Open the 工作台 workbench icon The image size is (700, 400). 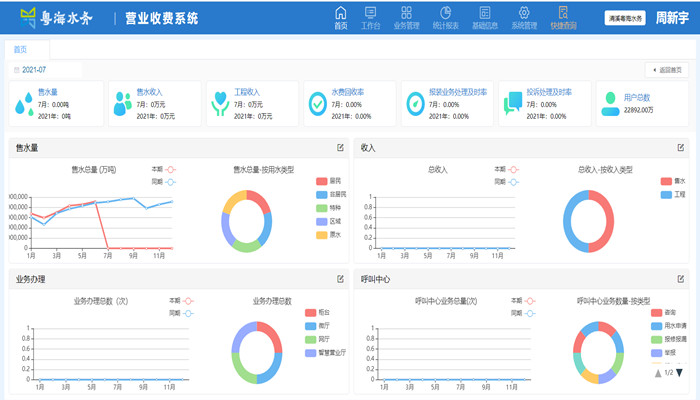click(x=371, y=17)
